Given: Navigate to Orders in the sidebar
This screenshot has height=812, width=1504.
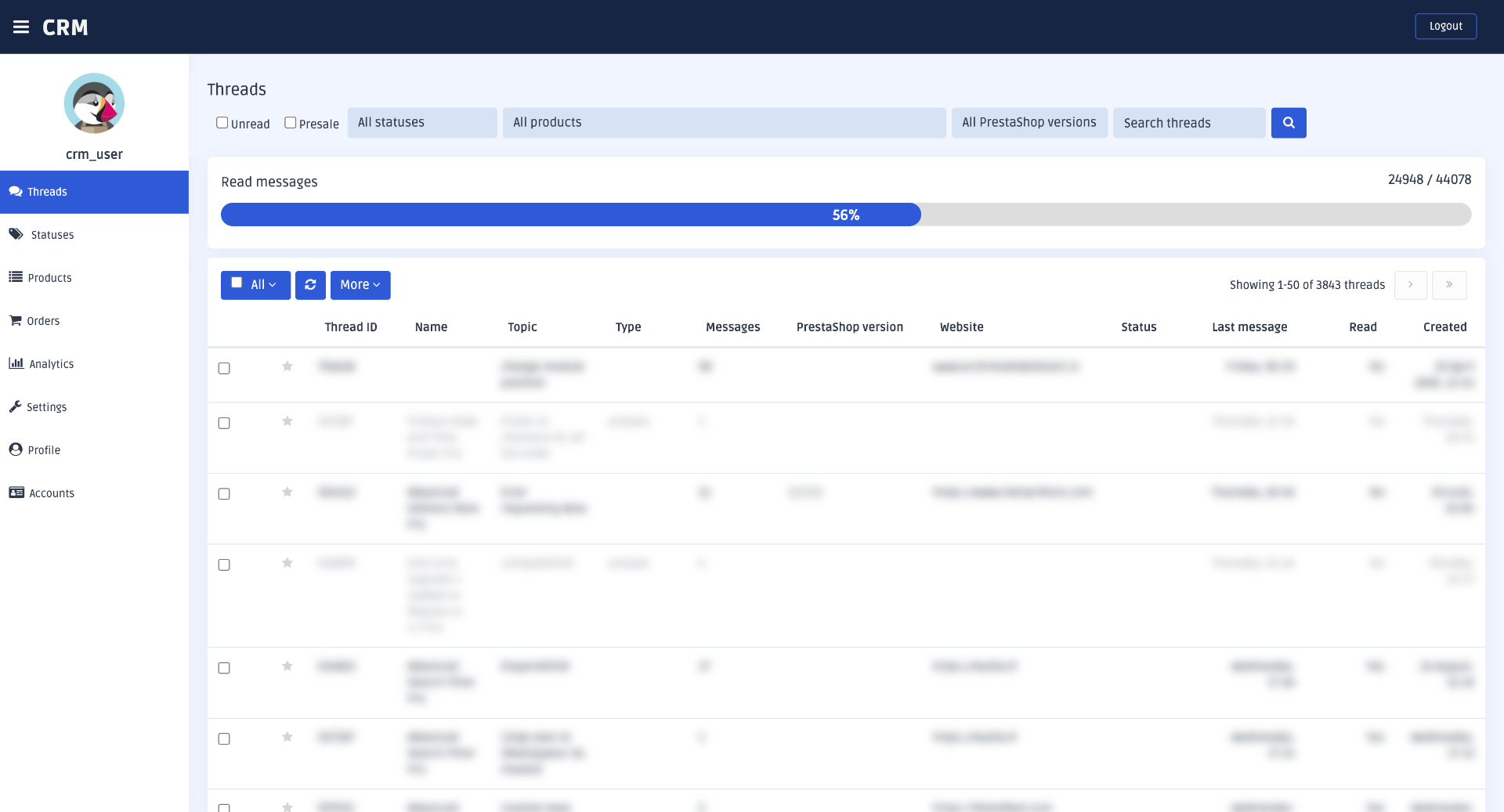Looking at the screenshot, I should point(94,321).
